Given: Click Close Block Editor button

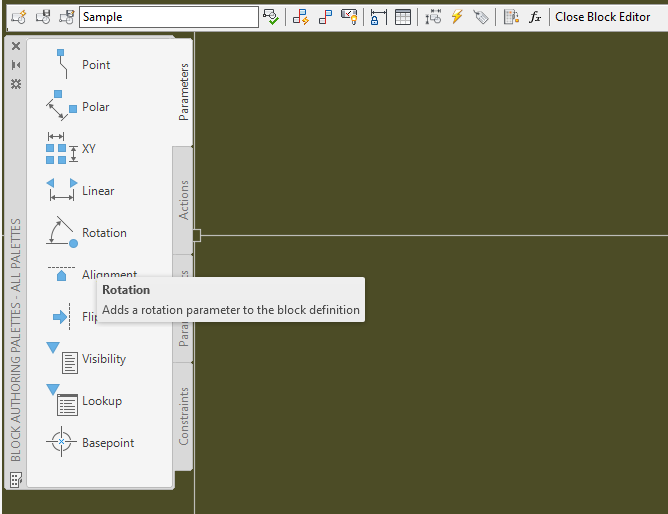Looking at the screenshot, I should (x=602, y=17).
